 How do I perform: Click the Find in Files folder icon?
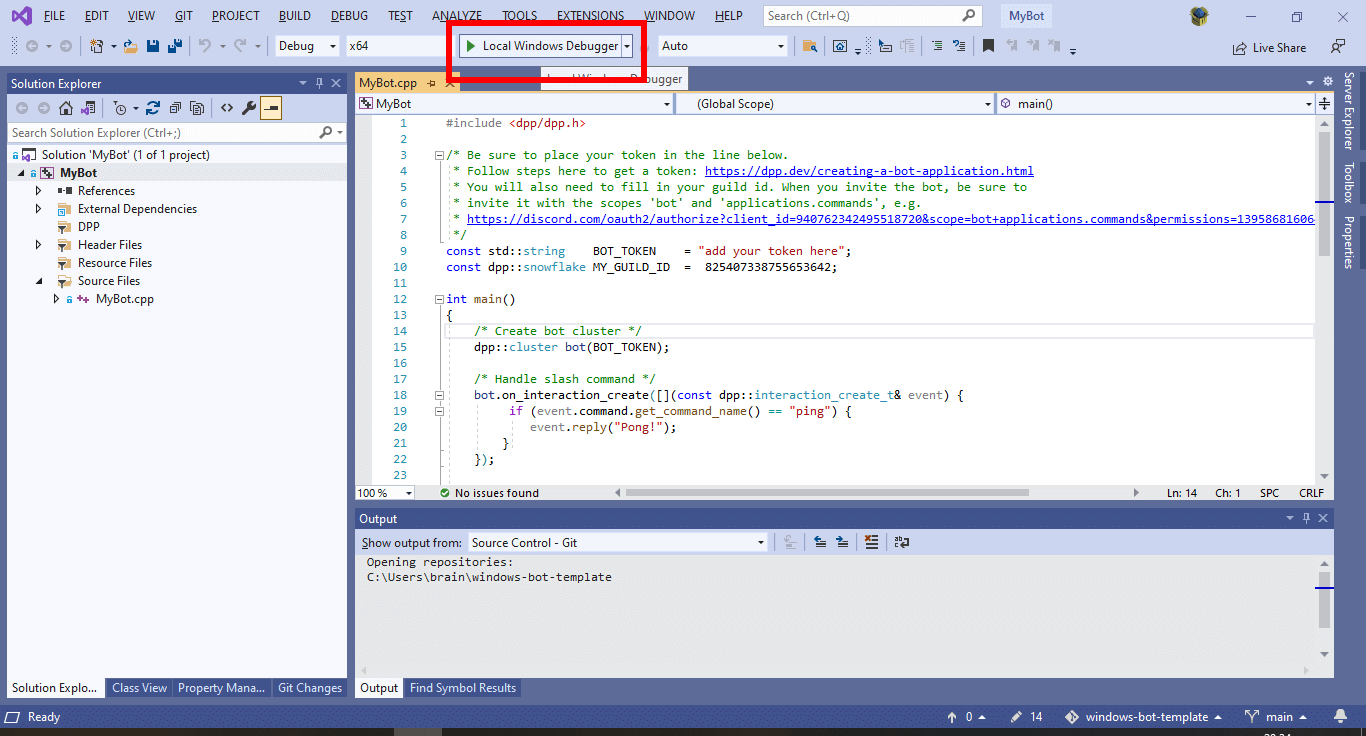coord(810,46)
